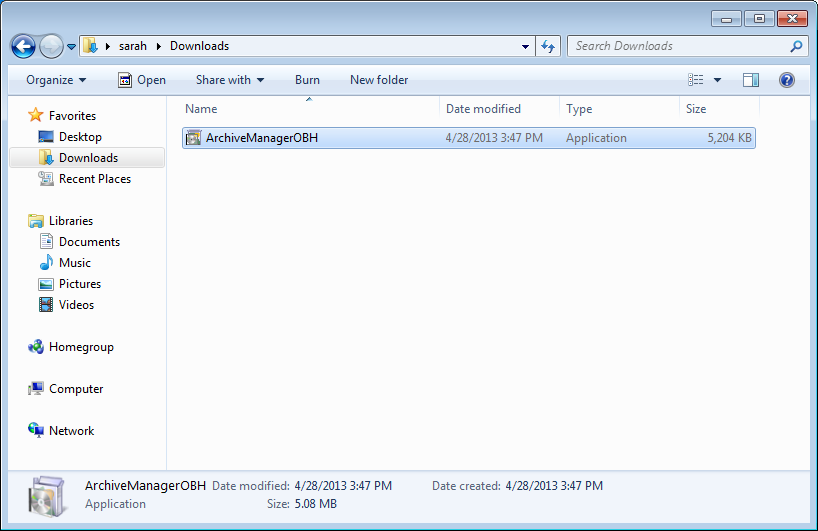The image size is (818, 531).
Task: Minimize the Explorer window
Action: pos(726,19)
